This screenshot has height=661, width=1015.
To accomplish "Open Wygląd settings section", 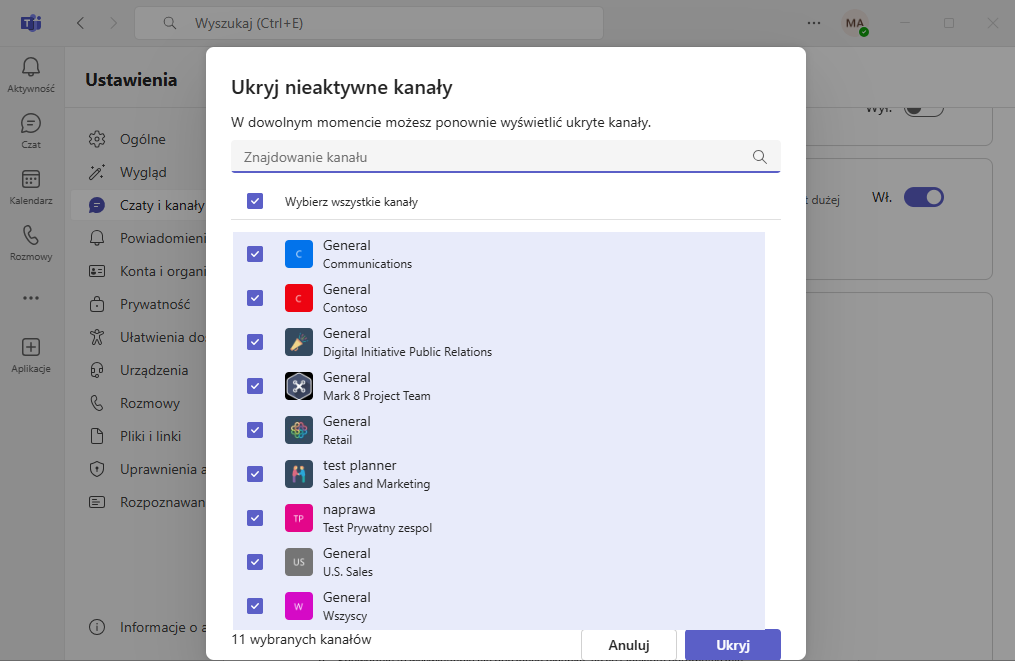I will pyautogui.click(x=139, y=172).
